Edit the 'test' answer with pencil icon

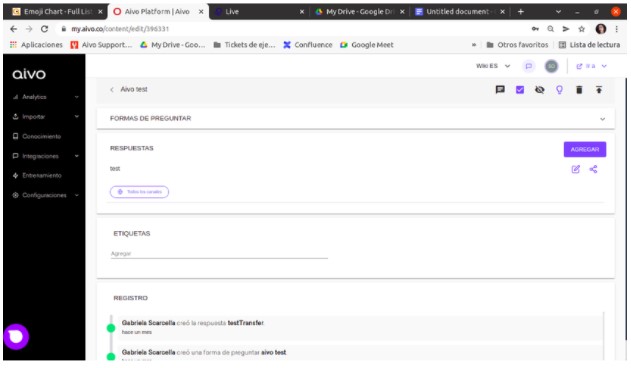pyautogui.click(x=575, y=169)
